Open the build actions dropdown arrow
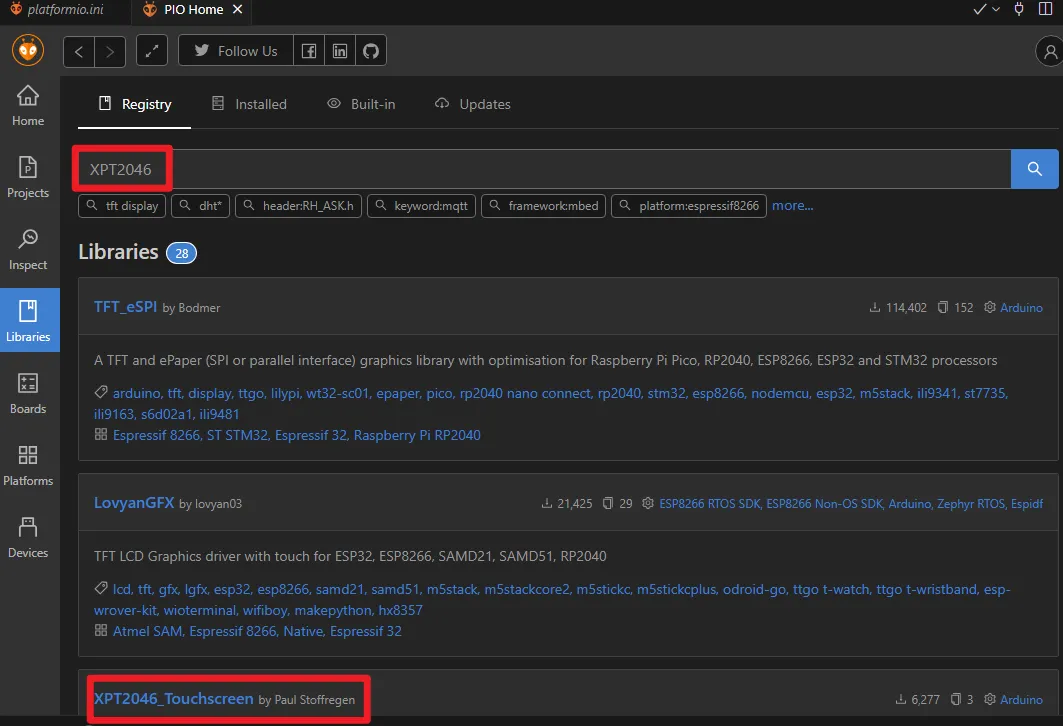 click(996, 9)
